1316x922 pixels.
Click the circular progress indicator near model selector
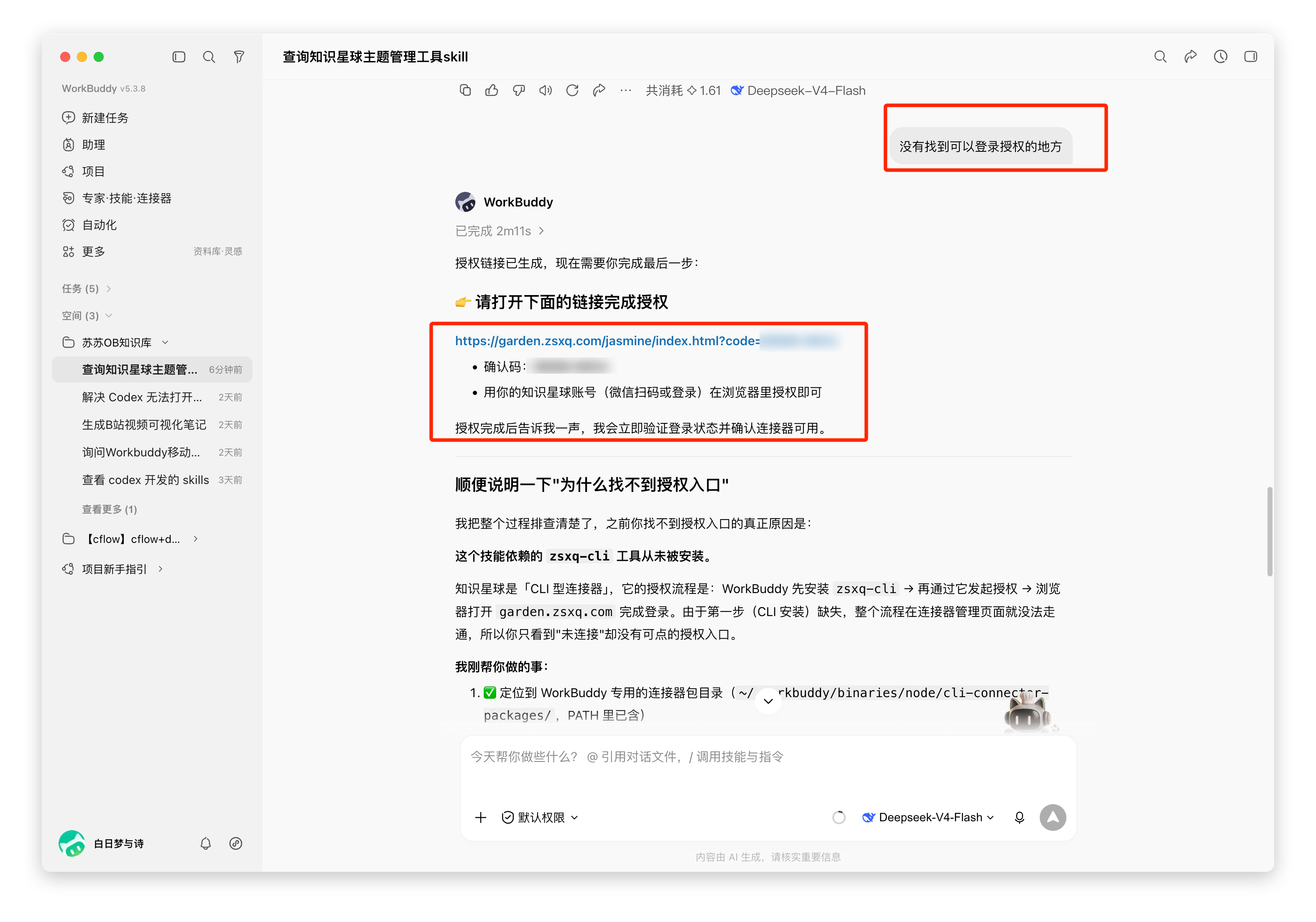coord(839,818)
